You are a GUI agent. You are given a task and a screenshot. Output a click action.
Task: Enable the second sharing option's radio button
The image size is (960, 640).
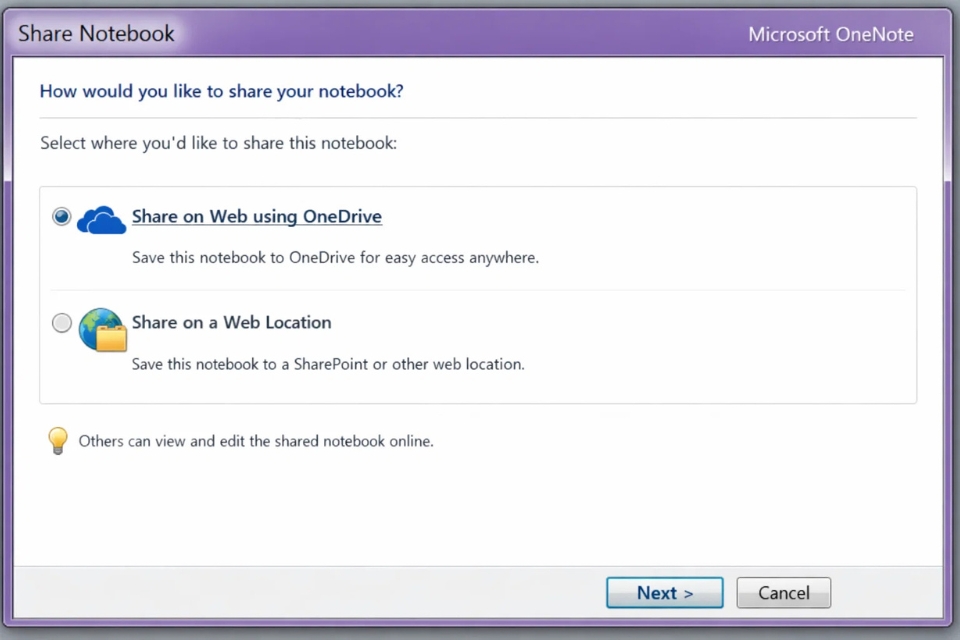(61, 322)
